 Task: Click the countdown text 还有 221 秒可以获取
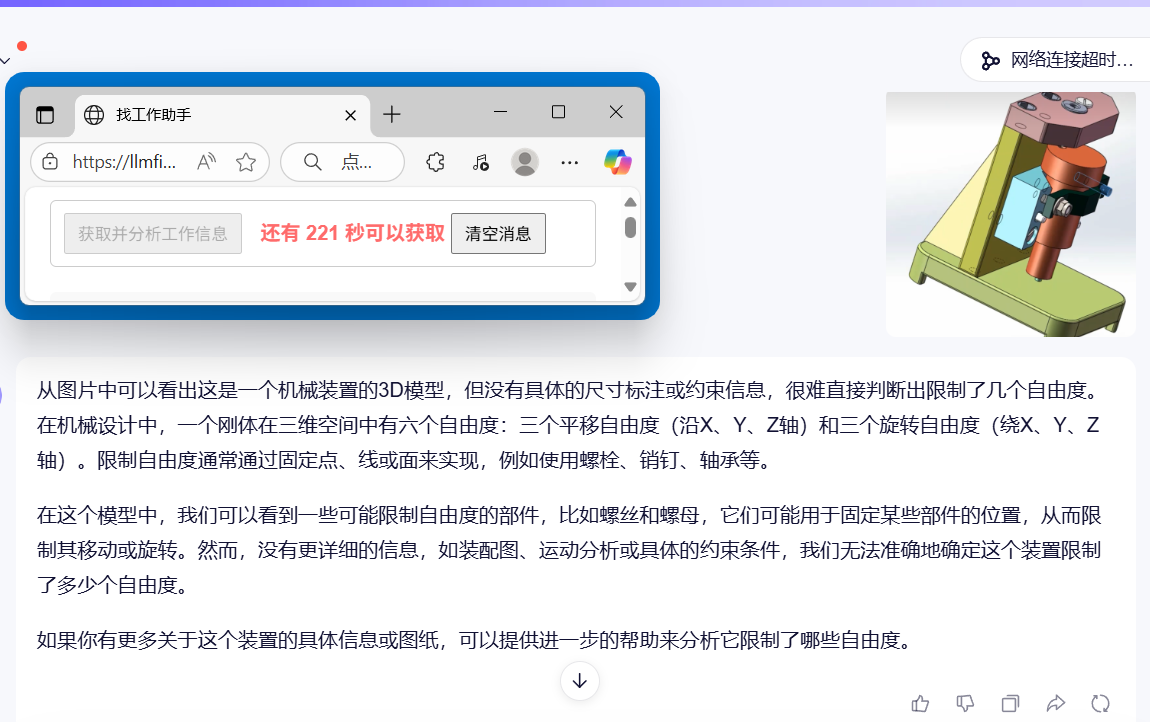[x=352, y=233]
